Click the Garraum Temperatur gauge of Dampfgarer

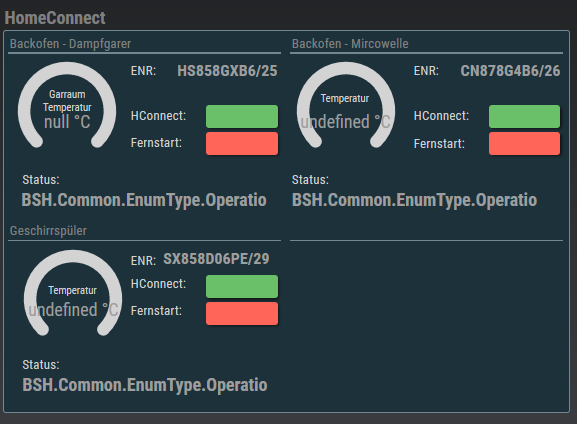tap(67, 105)
